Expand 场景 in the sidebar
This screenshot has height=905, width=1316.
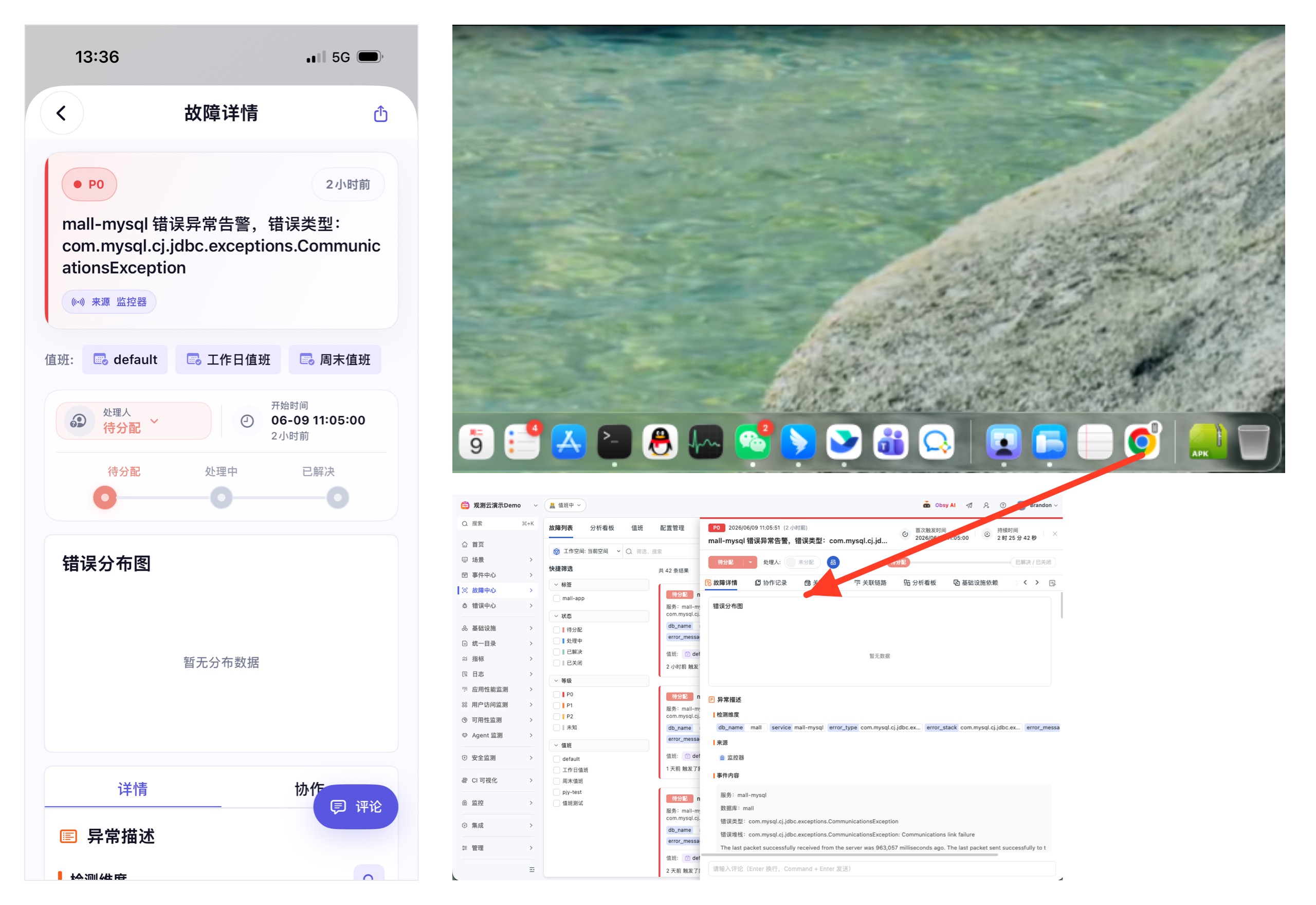(497, 559)
